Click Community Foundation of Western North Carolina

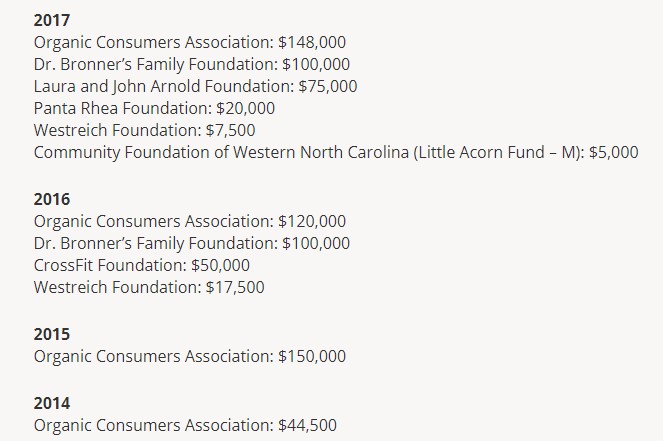[x=222, y=152]
